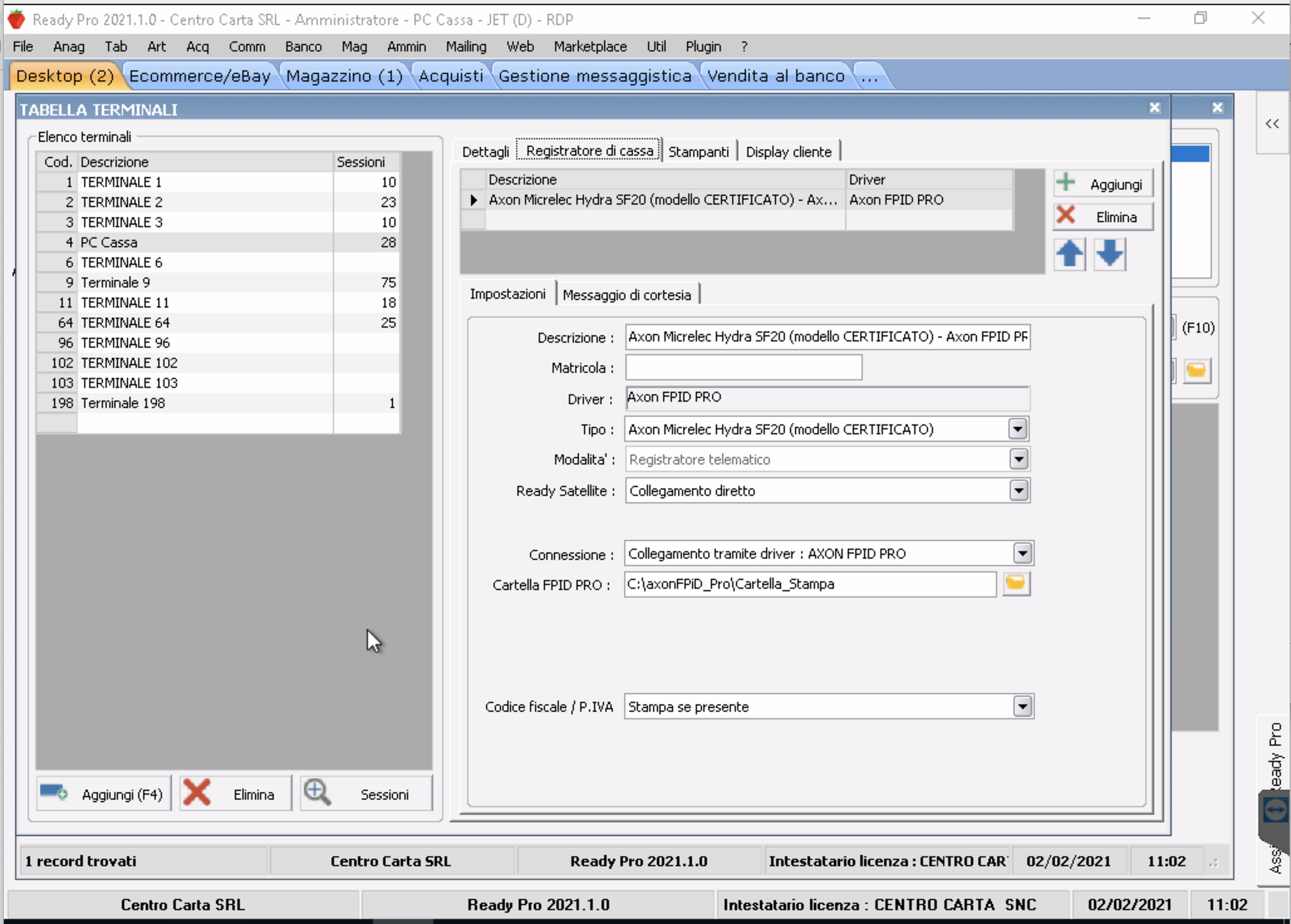Open the ? help menu

[x=744, y=46]
